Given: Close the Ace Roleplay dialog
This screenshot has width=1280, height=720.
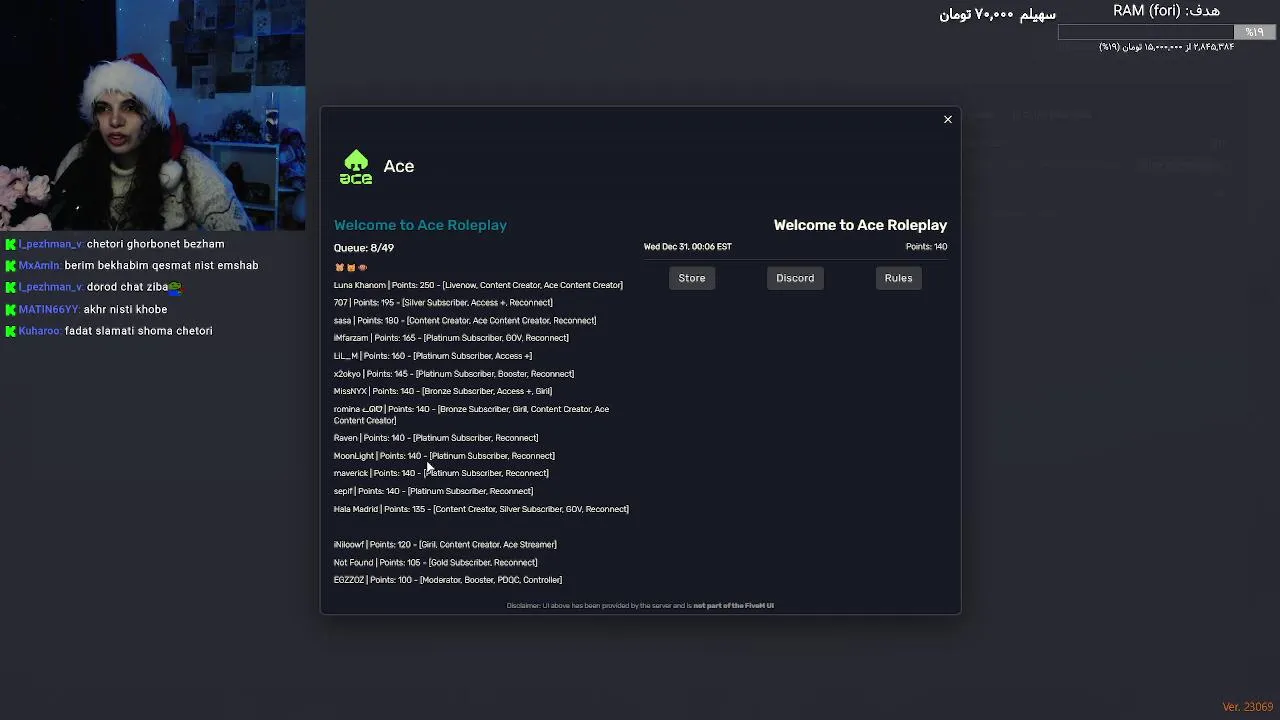Looking at the screenshot, I should point(948,120).
